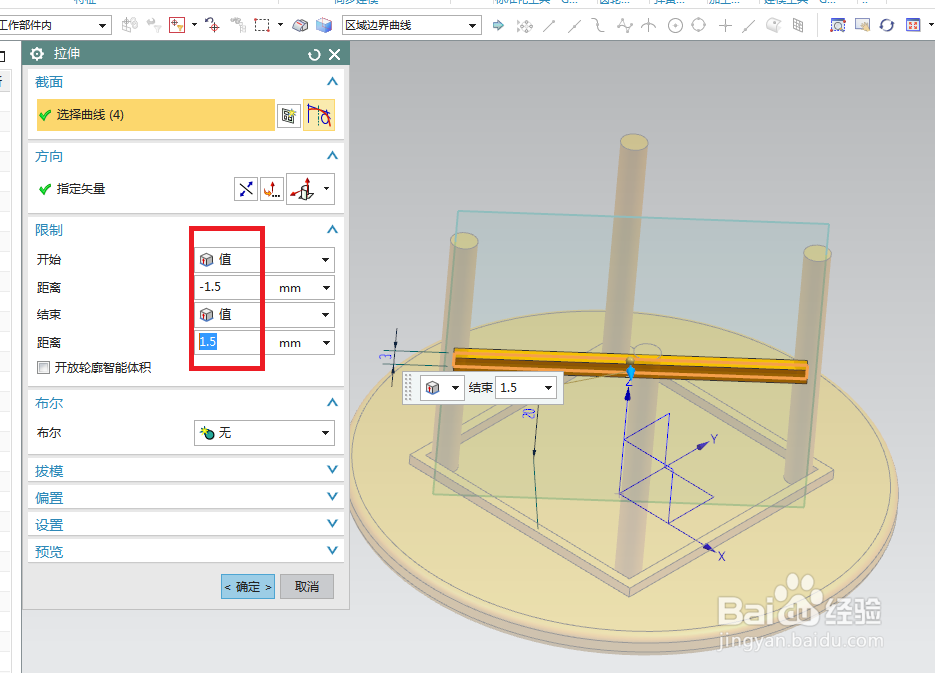Click the sketch section icon beside 选择曲线
Viewport: 935px width, 673px height.
pyautogui.click(x=289, y=116)
